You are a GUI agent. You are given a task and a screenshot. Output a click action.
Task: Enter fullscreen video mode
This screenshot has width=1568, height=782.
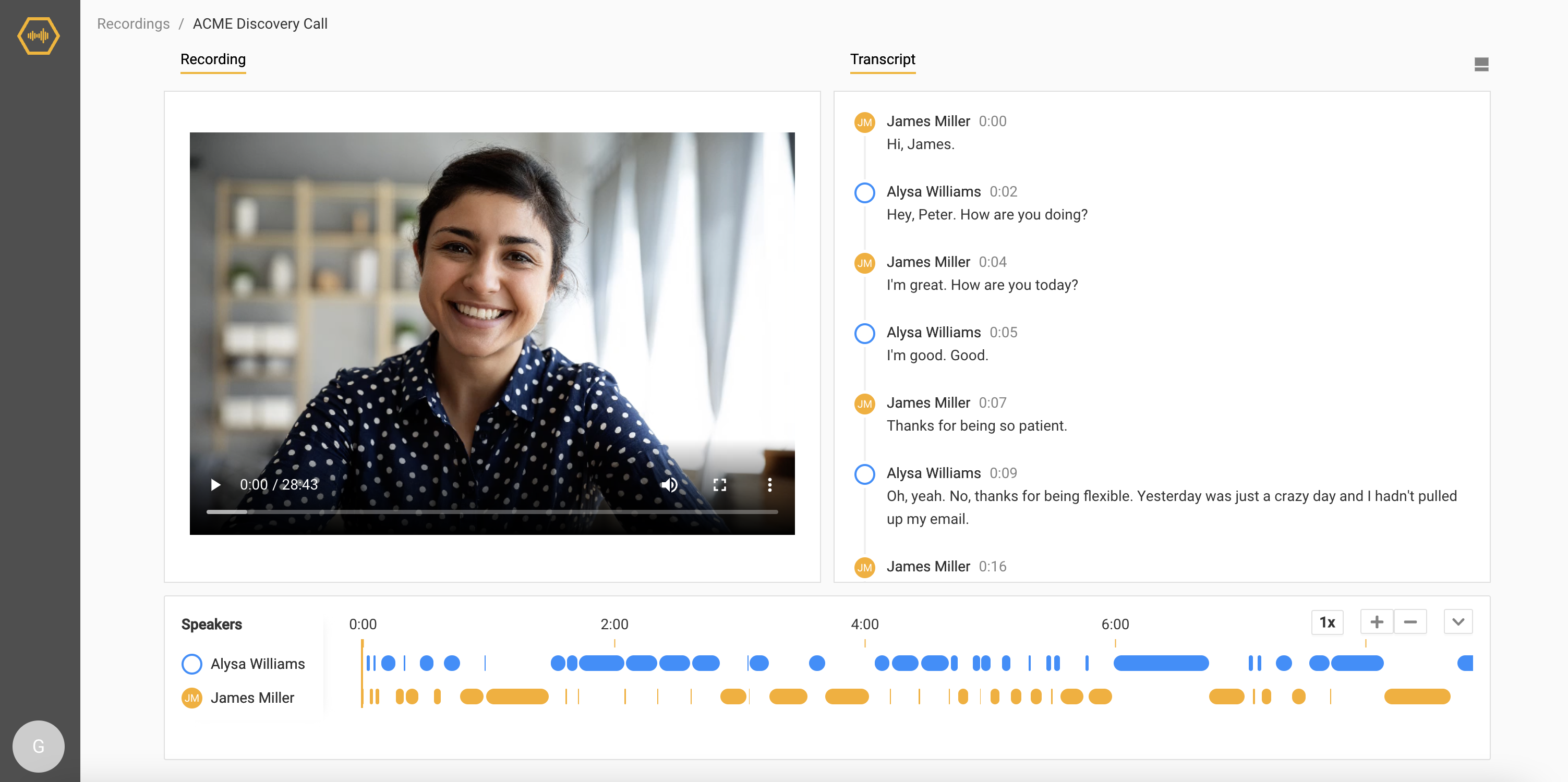point(719,484)
